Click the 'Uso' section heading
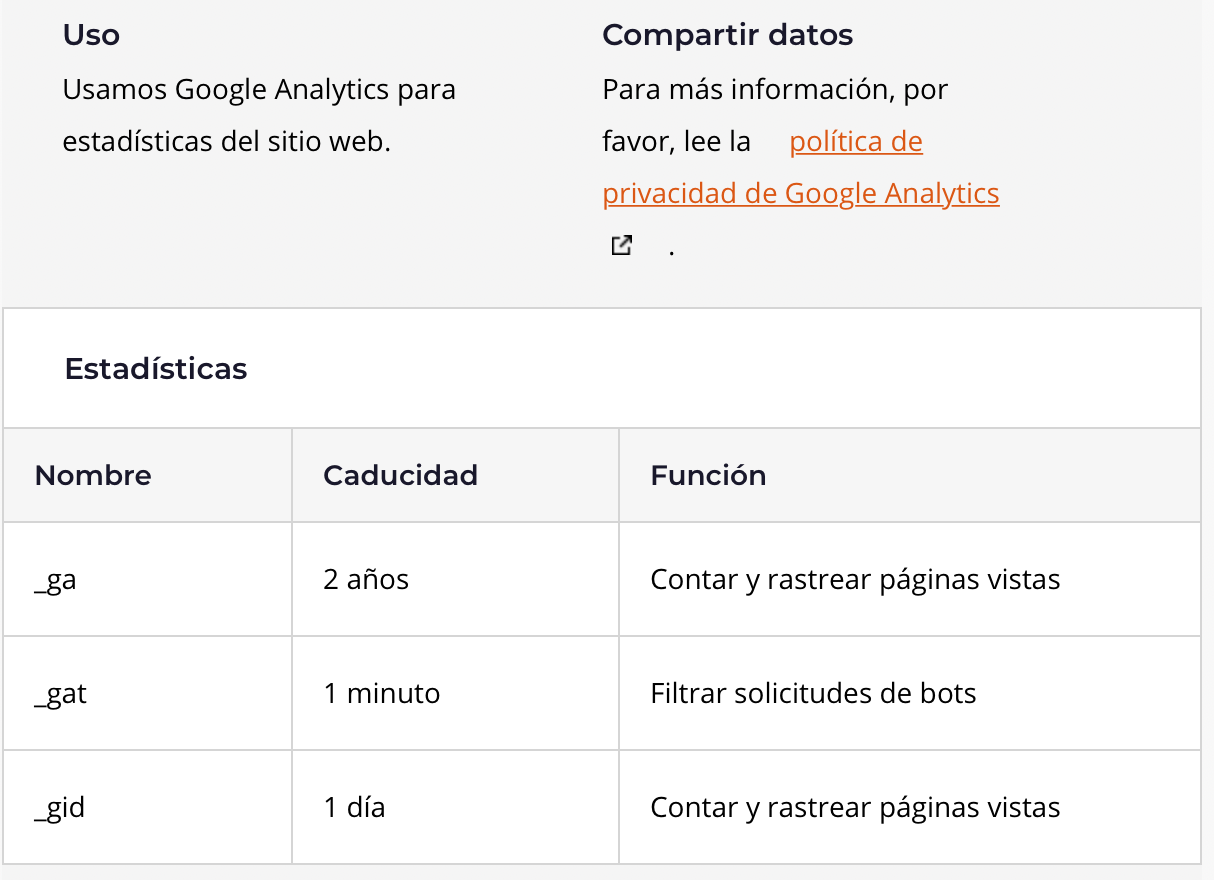Screen dimensions: 1214x880 pos(91,35)
